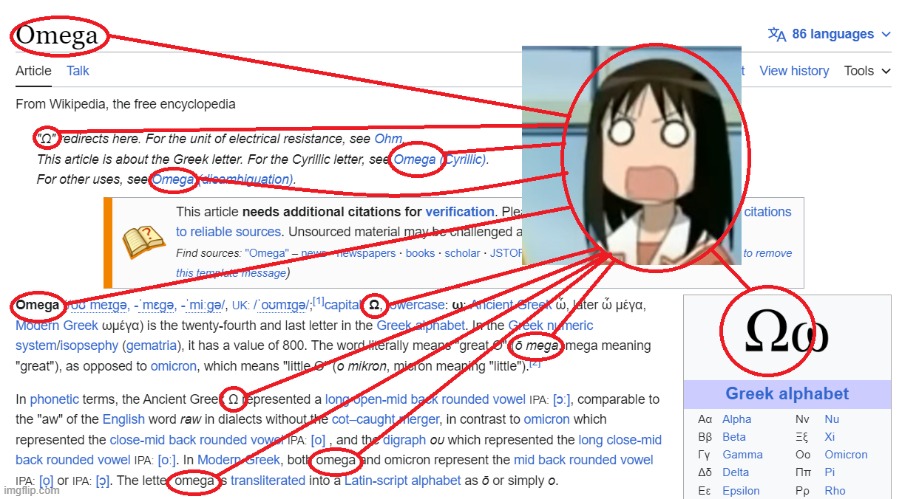Open the scholar sources link
This screenshot has width=919, height=499.
(x=462, y=253)
